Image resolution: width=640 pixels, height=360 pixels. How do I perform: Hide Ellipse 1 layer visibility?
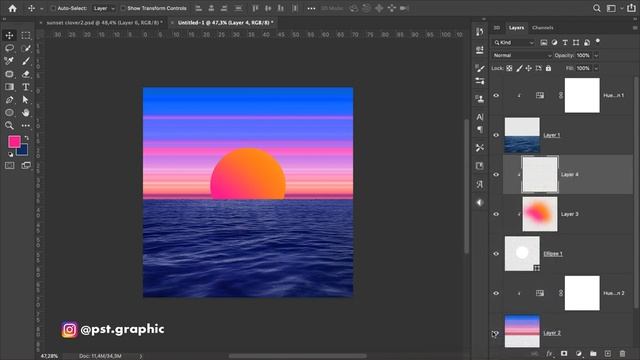[x=496, y=253]
